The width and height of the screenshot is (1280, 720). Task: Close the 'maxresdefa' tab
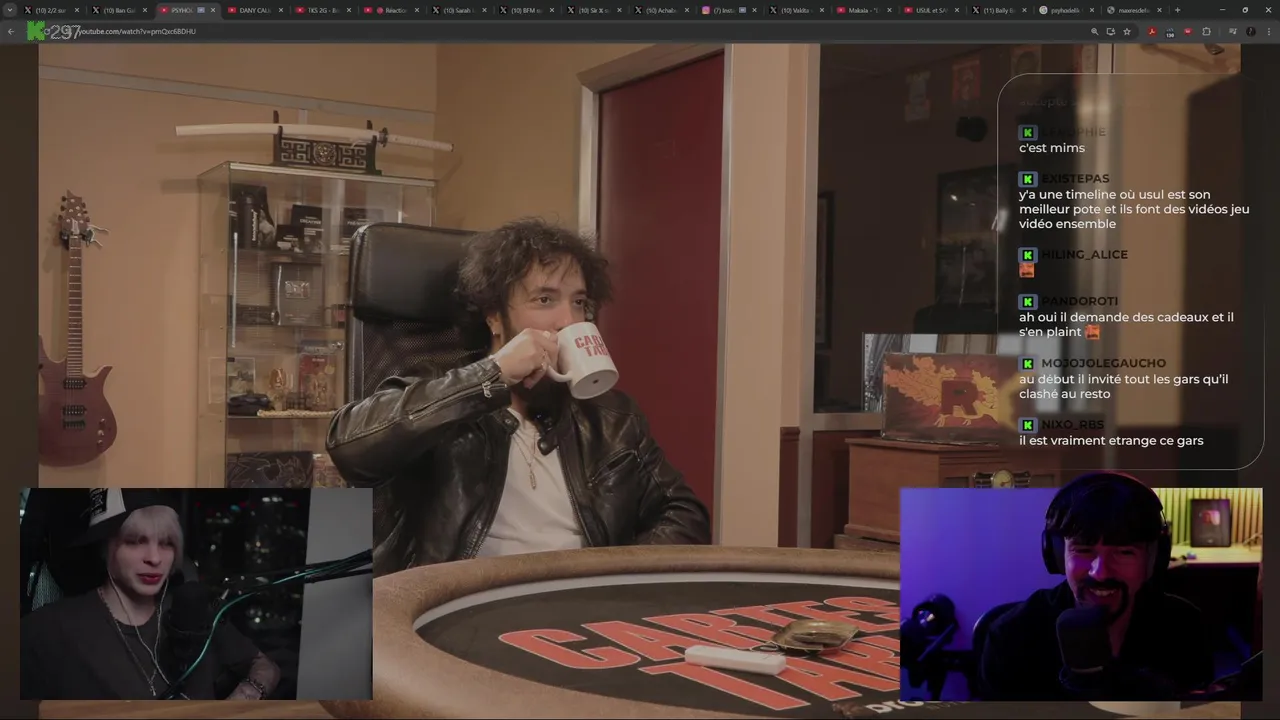coord(1160,10)
